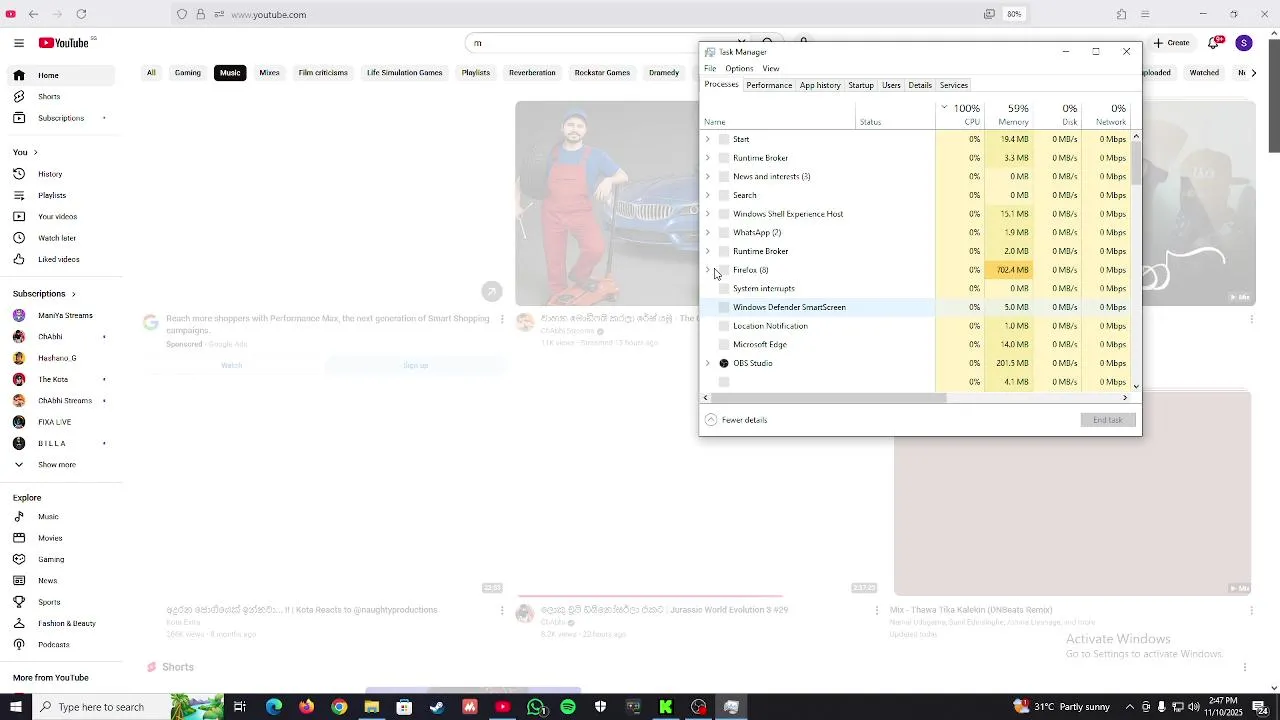Viewport: 1280px width, 720px height.
Task: Toggle the YouTube hamburger guide menu
Action: pos(19,43)
